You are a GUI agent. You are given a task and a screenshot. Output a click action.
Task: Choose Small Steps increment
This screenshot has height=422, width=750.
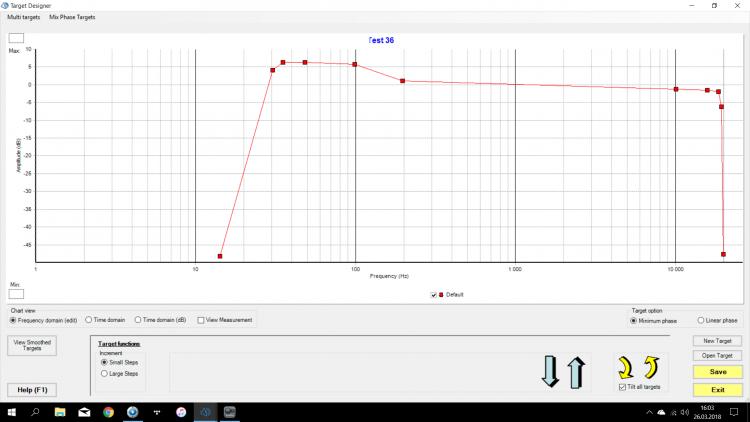(120, 363)
